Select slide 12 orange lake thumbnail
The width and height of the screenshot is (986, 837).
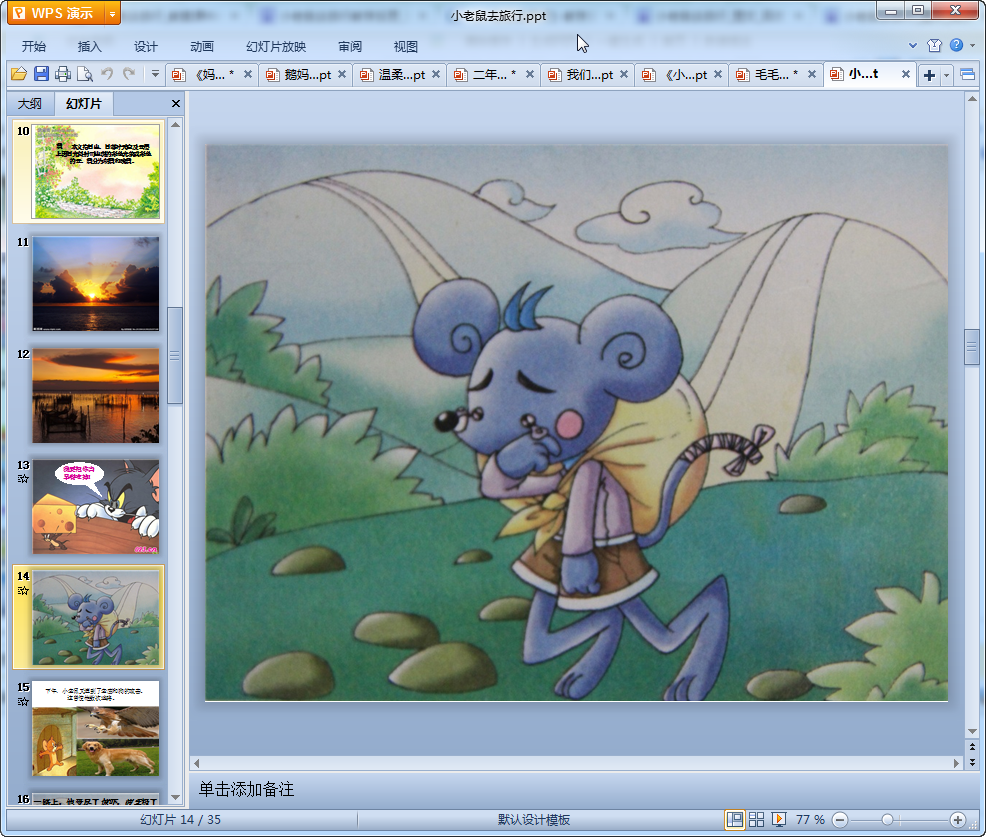coord(96,396)
